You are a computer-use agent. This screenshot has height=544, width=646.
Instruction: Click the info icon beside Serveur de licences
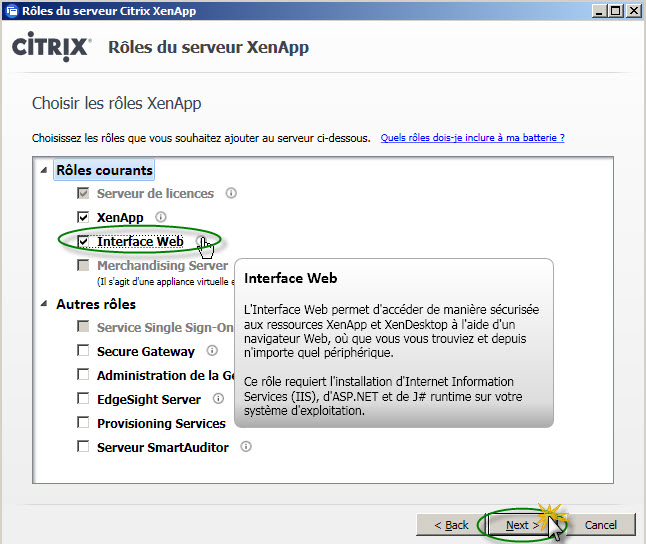231,193
